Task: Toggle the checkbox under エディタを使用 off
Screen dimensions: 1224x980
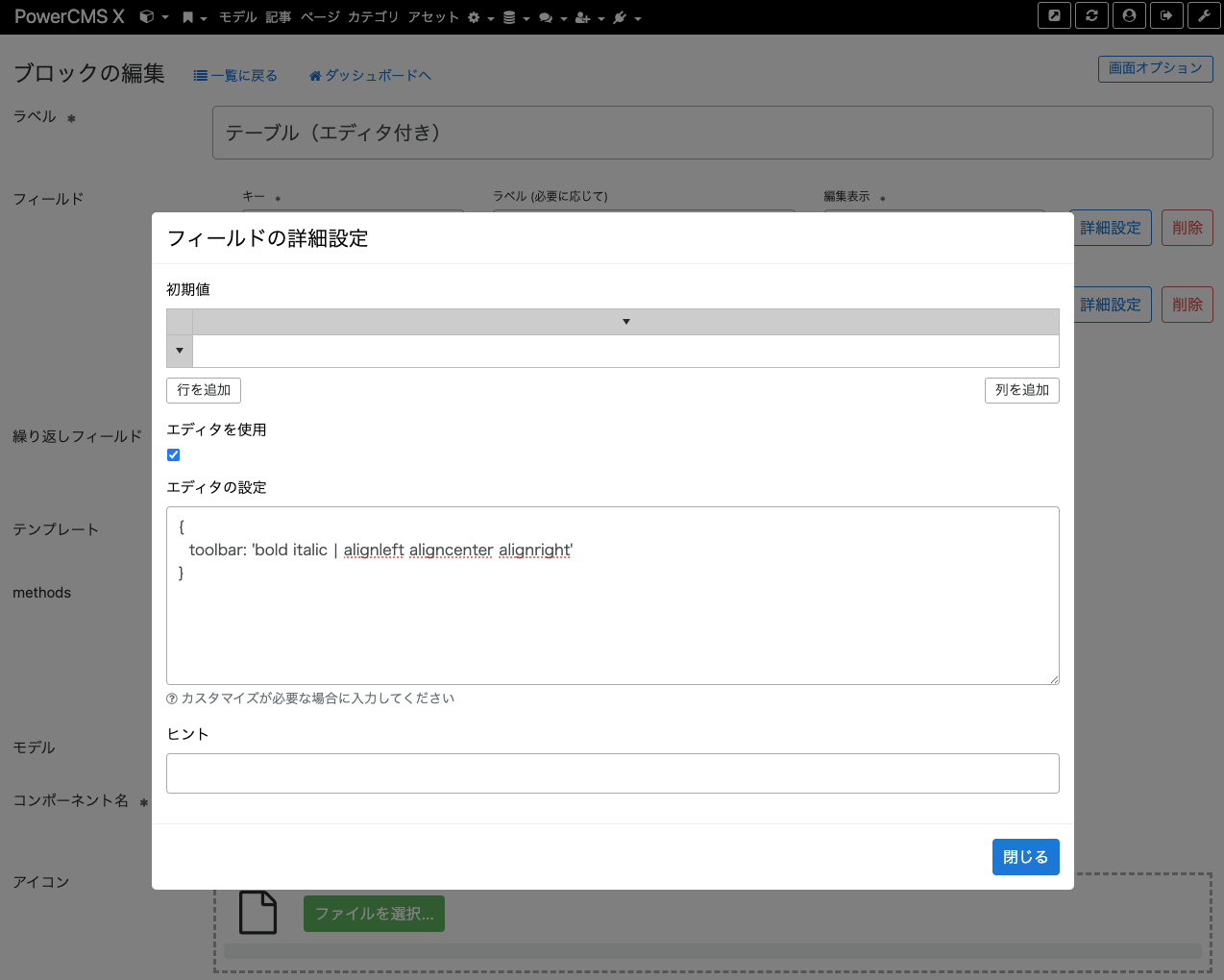Action: [x=173, y=454]
